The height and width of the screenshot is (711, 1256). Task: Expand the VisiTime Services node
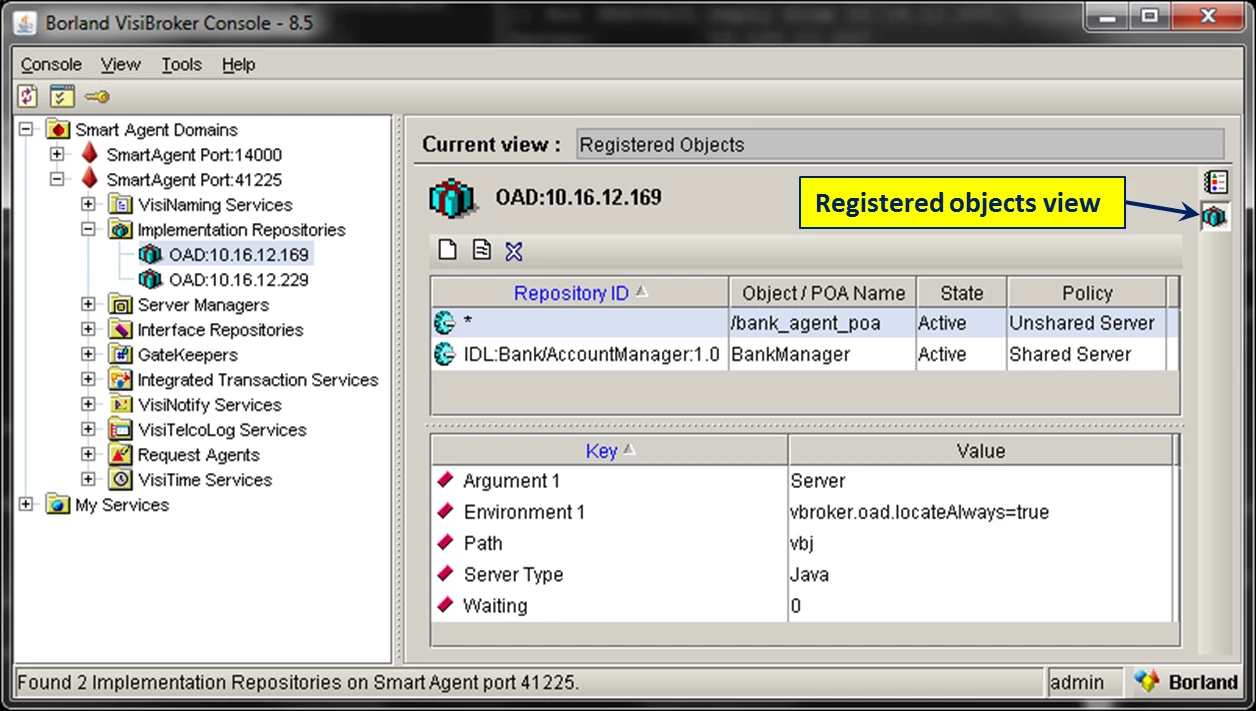(89, 479)
